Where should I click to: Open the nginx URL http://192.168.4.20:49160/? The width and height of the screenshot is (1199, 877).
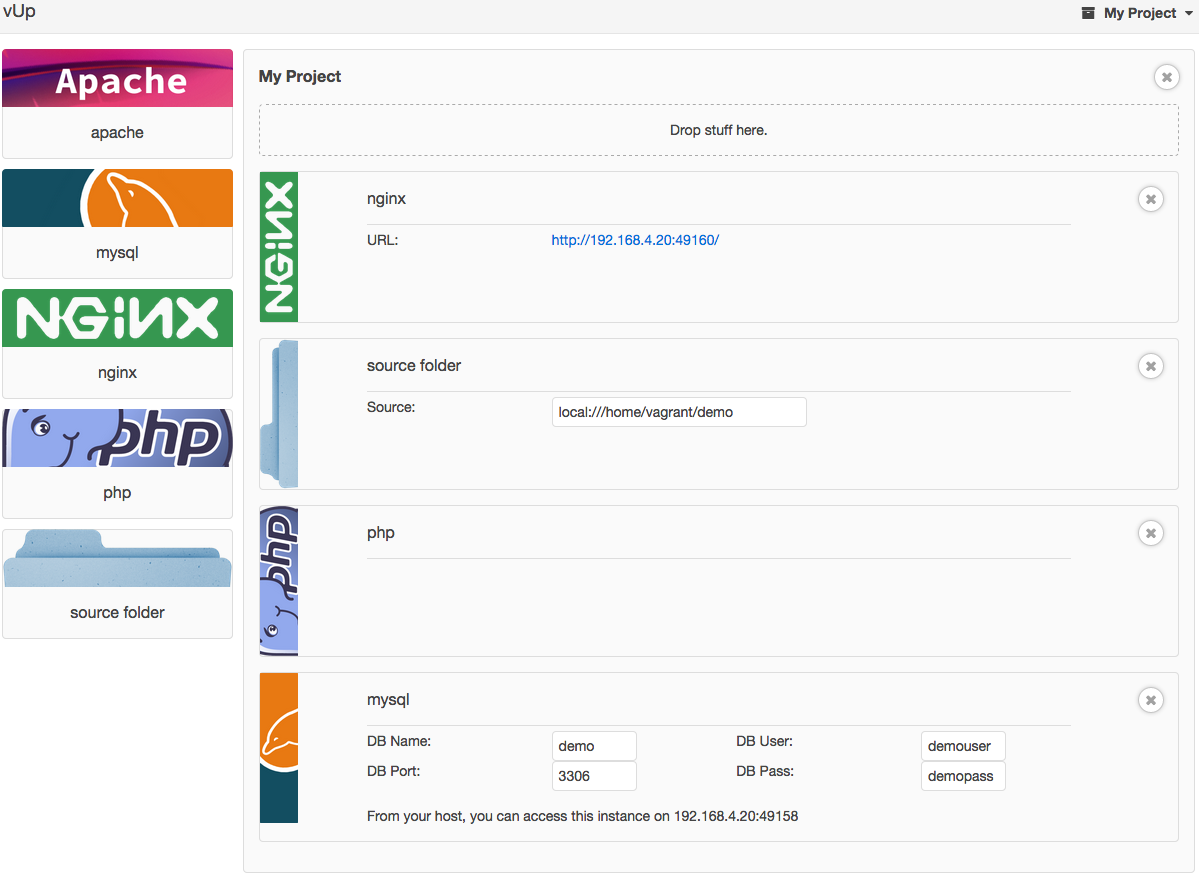click(635, 240)
